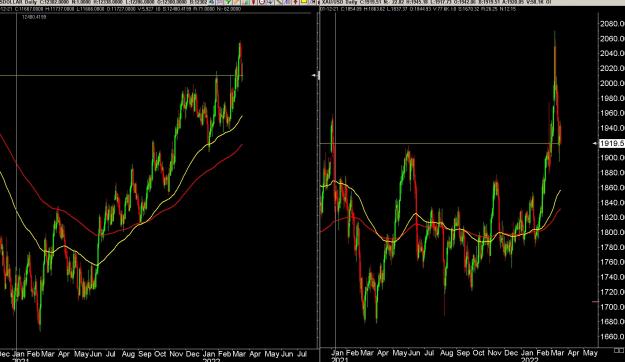Click Dec on the XAUUSD chart time axis
This screenshot has height=362, width=625.
[x=511, y=353]
